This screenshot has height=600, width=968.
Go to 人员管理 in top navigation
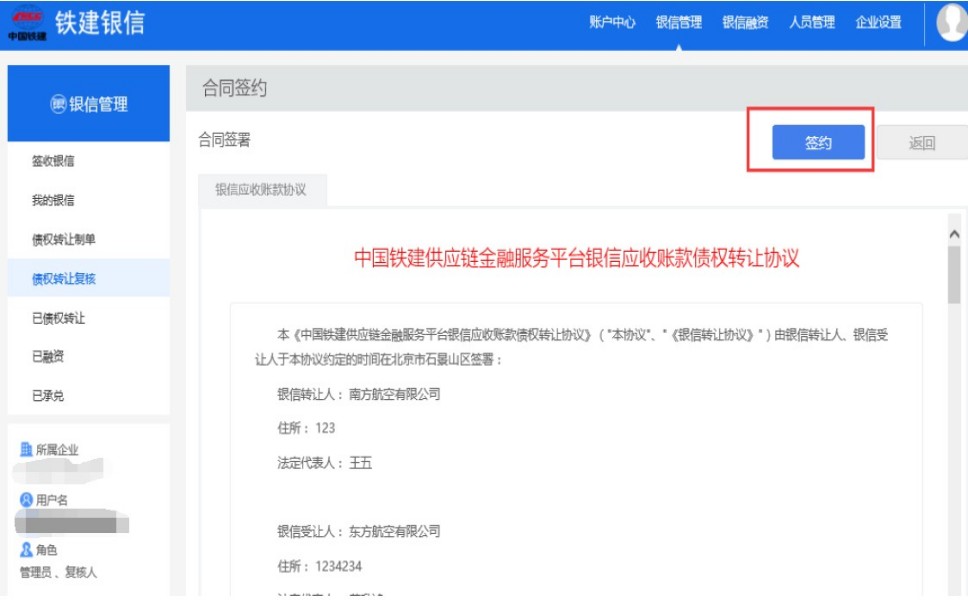click(x=812, y=23)
